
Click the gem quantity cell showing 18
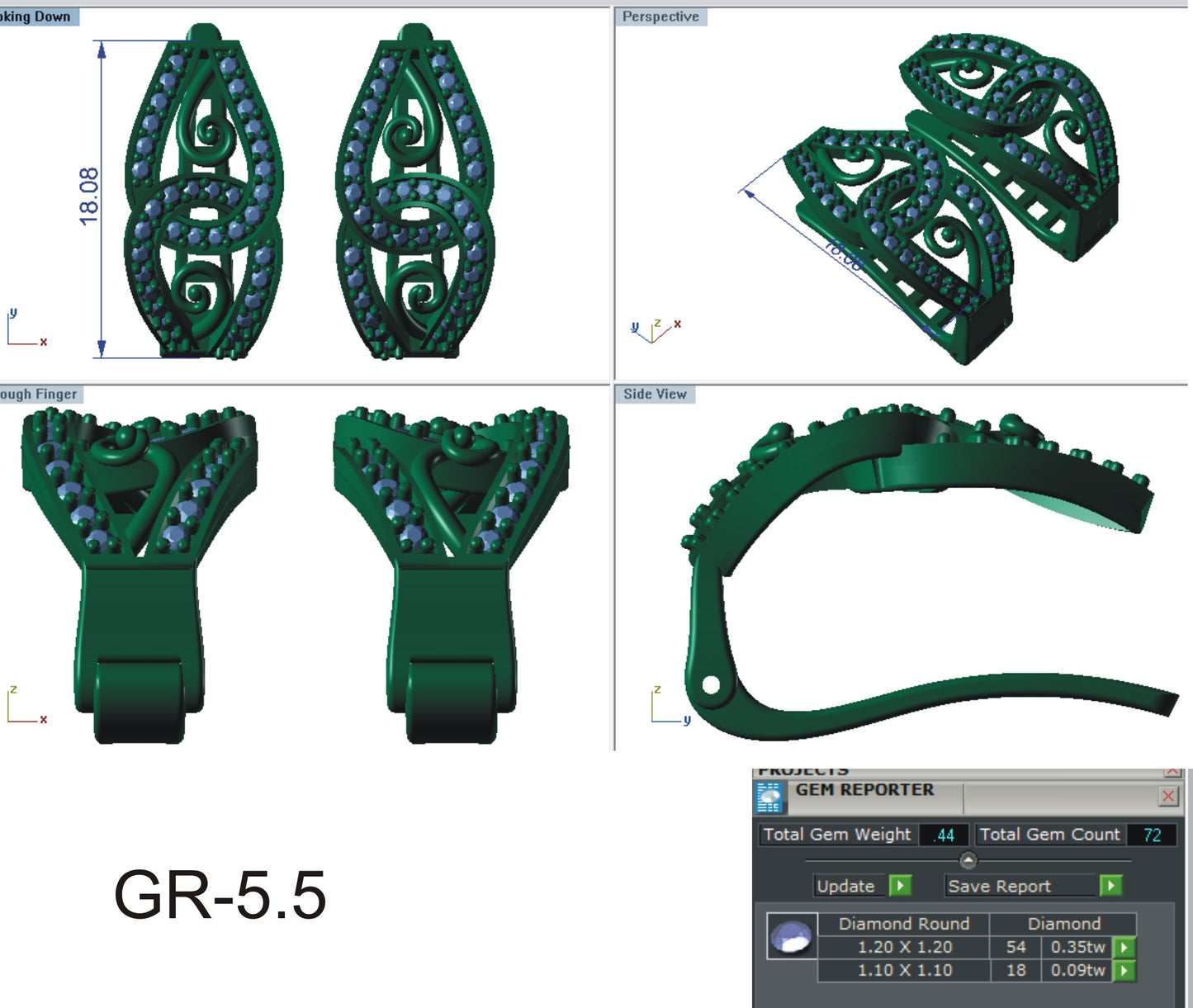click(1015, 970)
